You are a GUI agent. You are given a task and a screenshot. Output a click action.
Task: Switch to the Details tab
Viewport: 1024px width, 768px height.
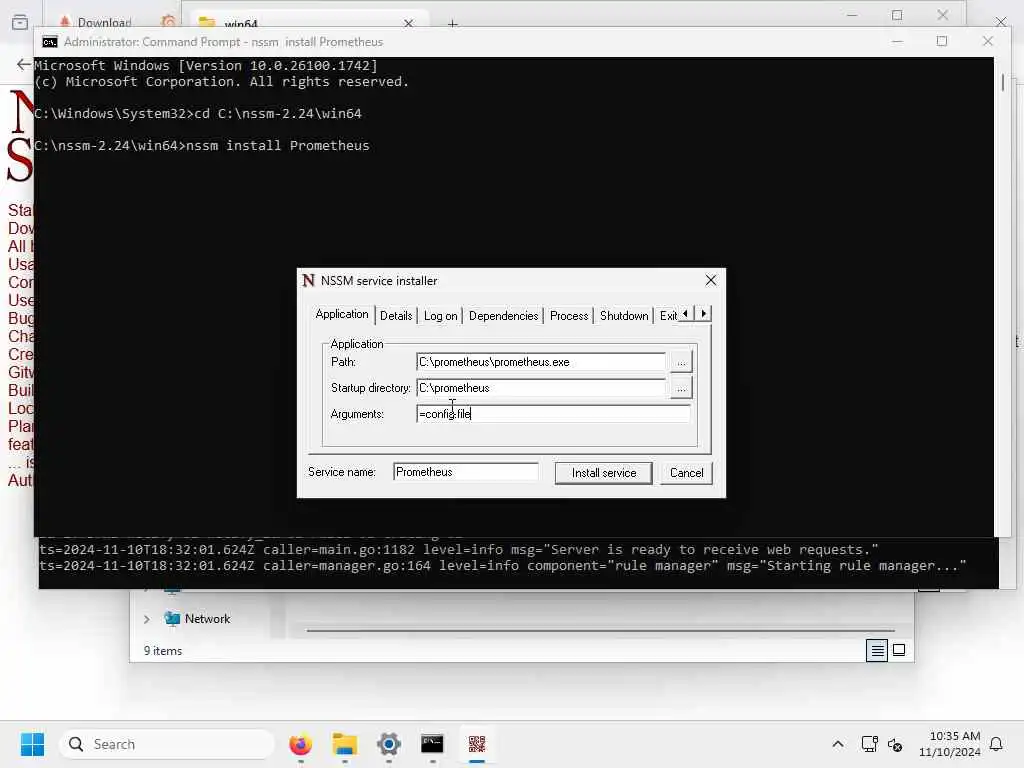(x=396, y=316)
